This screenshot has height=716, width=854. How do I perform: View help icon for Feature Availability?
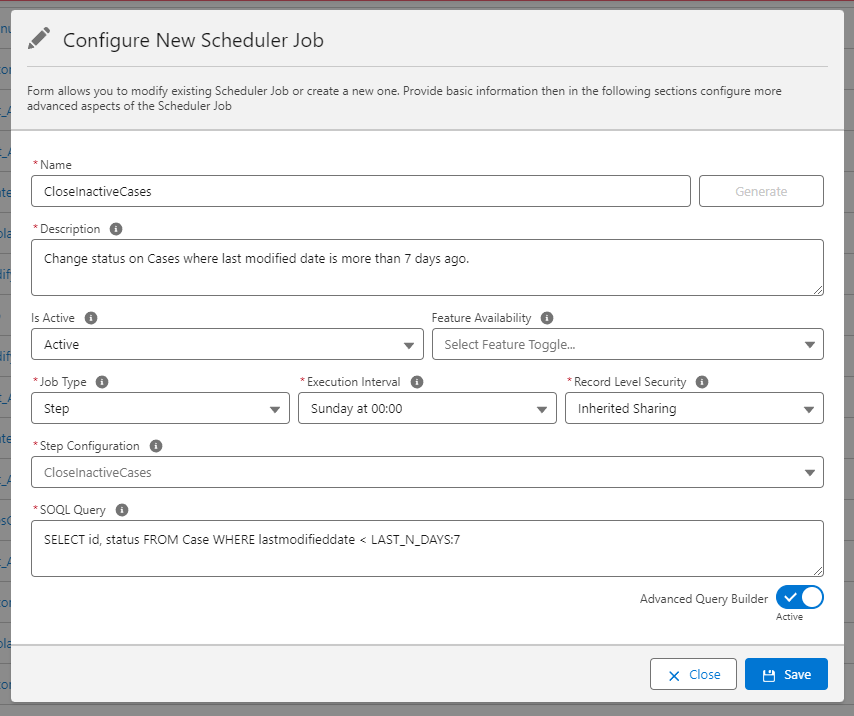point(546,317)
